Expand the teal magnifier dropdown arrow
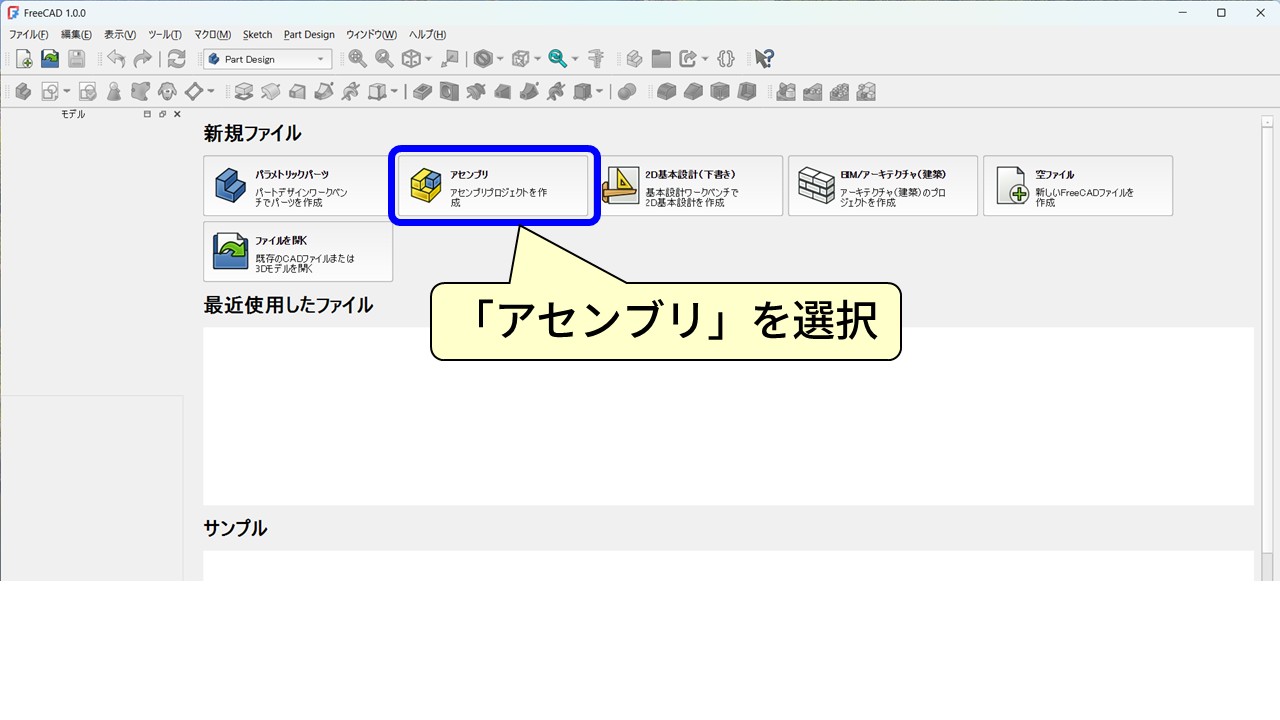 coord(575,60)
